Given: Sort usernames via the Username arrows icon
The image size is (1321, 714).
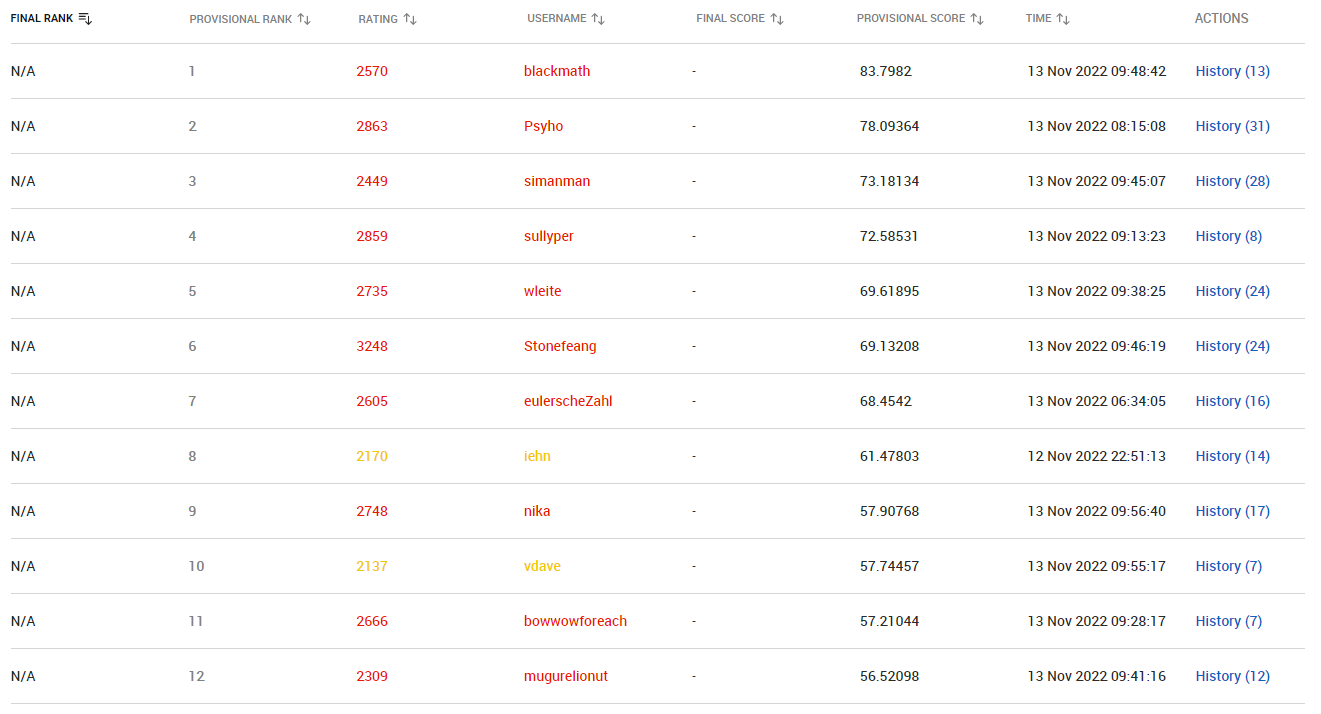Looking at the screenshot, I should [598, 19].
